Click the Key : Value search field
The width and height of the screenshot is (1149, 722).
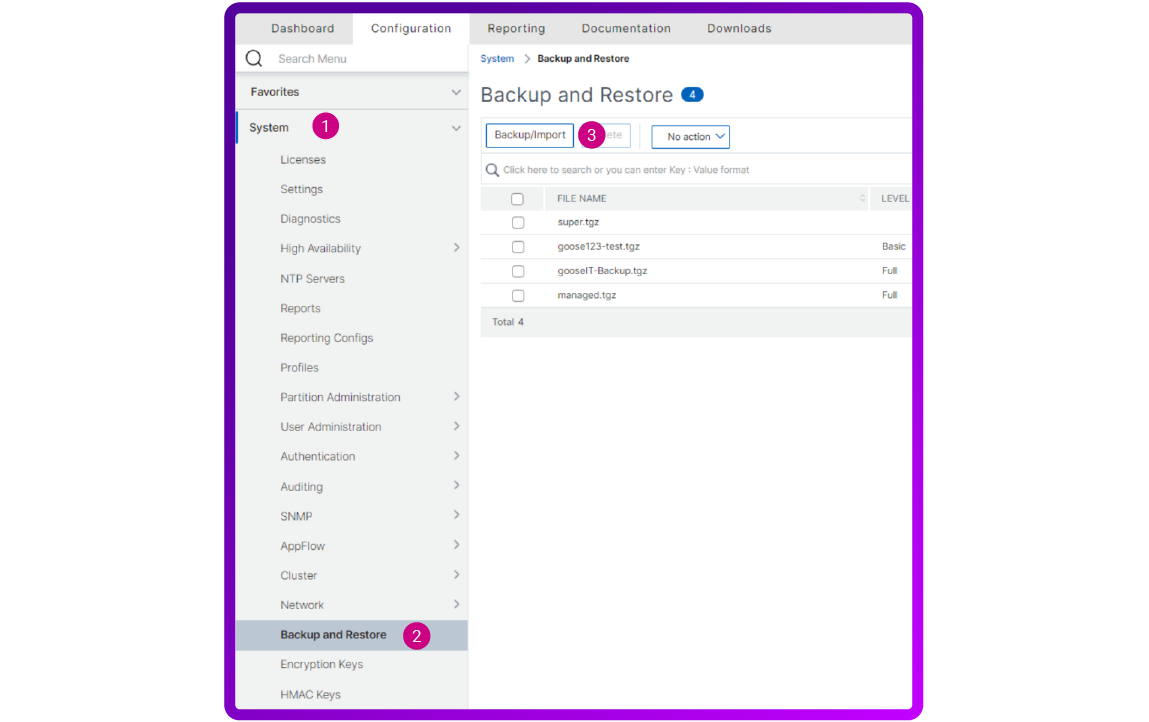650,169
